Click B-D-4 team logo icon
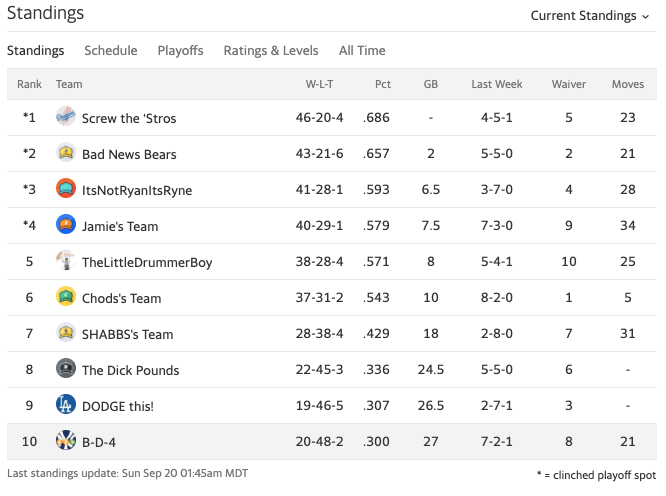Screen dimensions: 666x496 click(x=66, y=441)
